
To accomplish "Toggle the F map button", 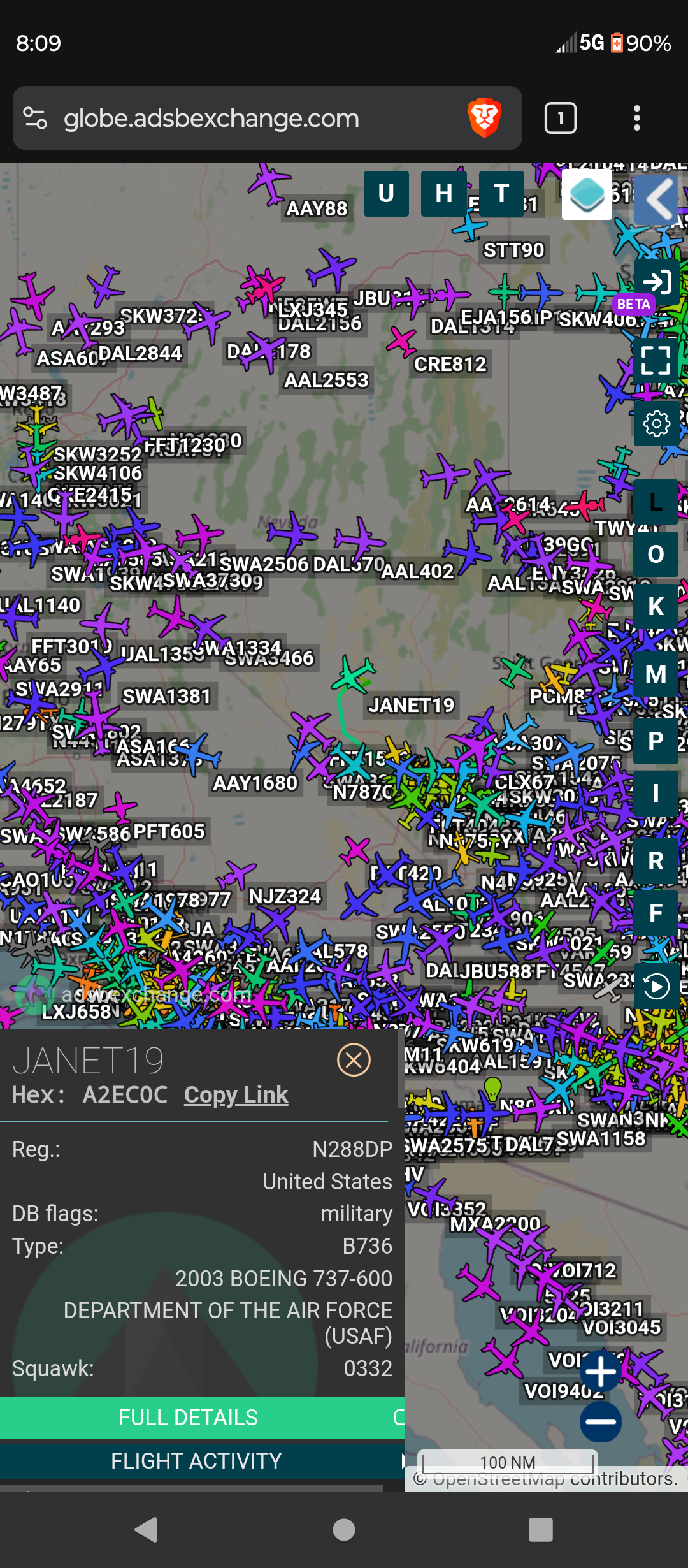I will point(656,913).
